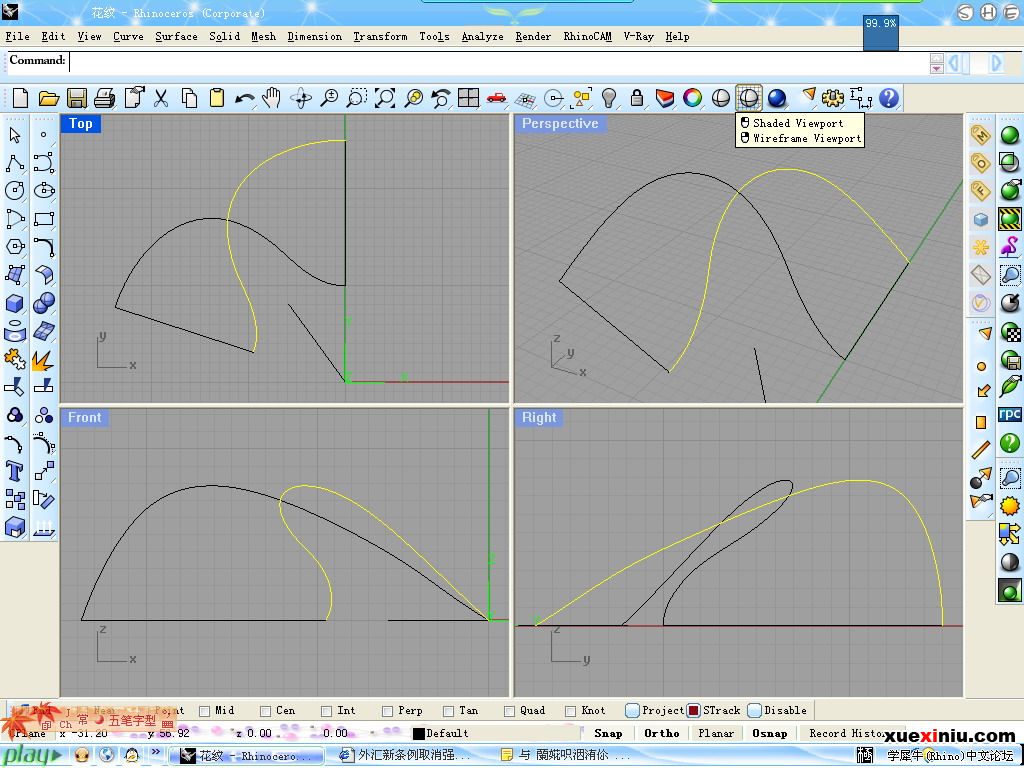
Task: Open the Surface menu
Action: point(176,37)
